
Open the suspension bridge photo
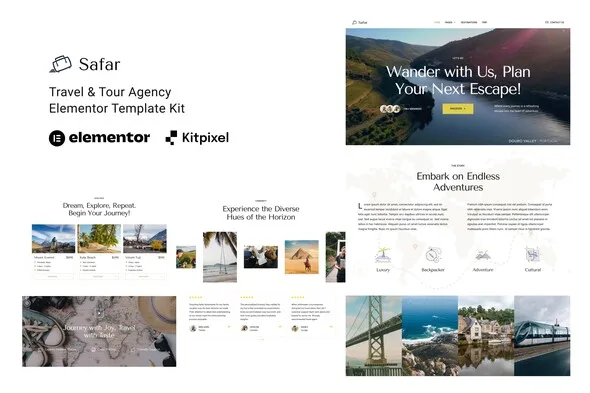374,336
